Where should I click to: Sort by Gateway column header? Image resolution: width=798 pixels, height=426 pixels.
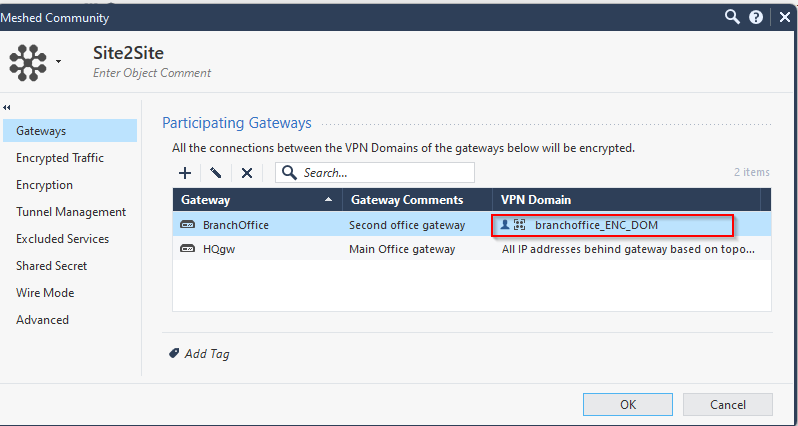point(258,200)
